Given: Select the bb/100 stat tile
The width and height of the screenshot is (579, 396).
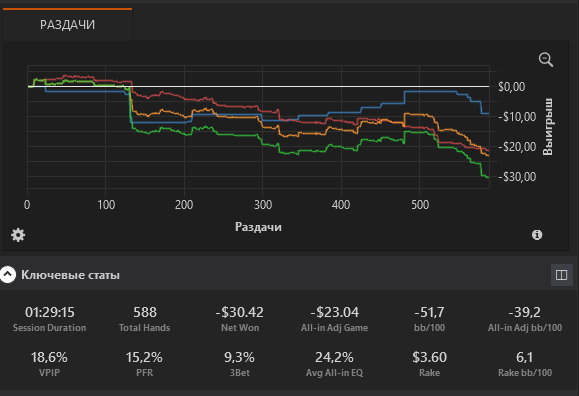Looking at the screenshot, I should click(429, 319).
